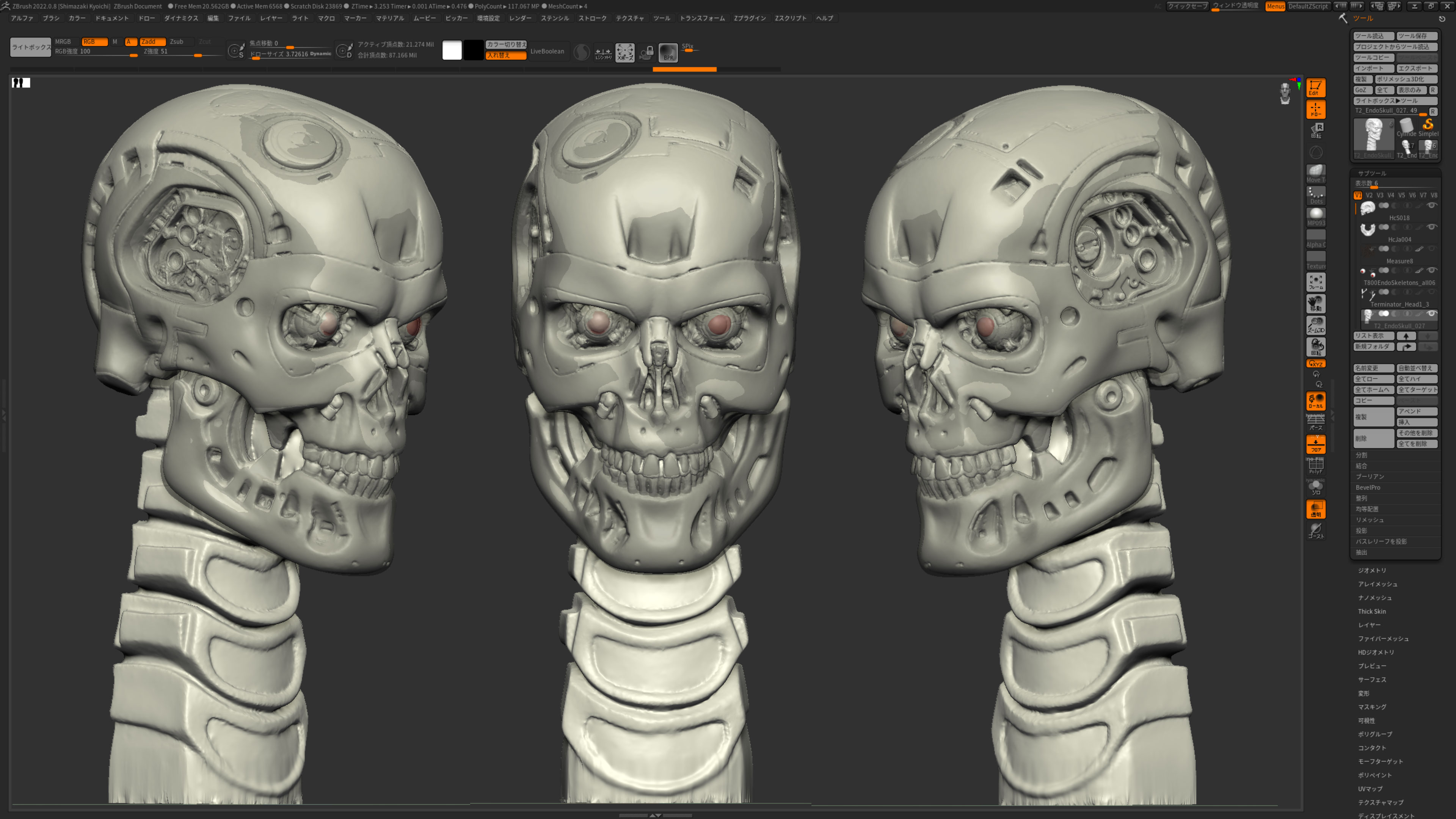
Task: Open the Alpha selector thumbnail
Action: [x=1315, y=238]
